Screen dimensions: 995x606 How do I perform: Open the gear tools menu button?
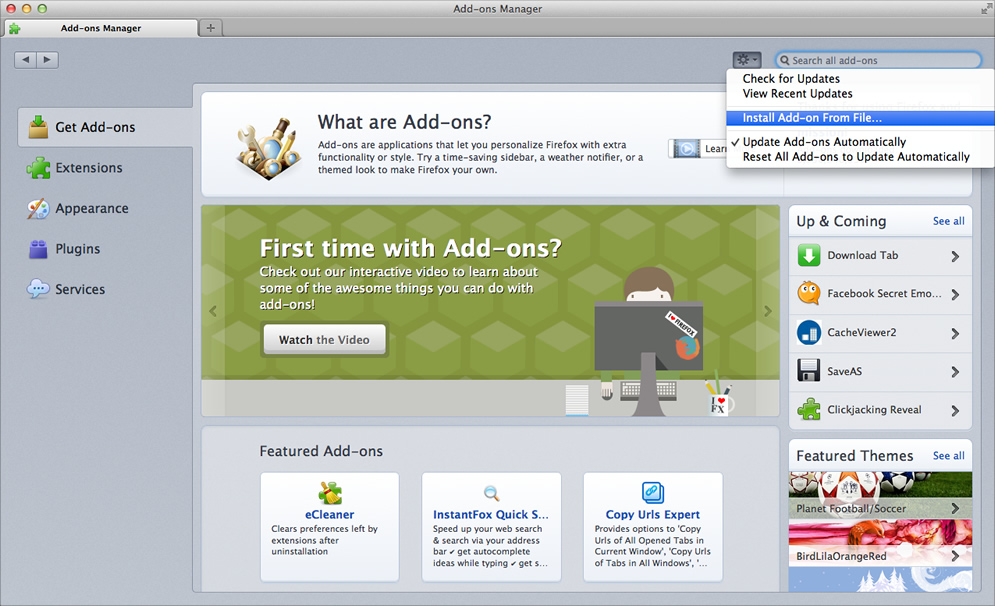[747, 60]
